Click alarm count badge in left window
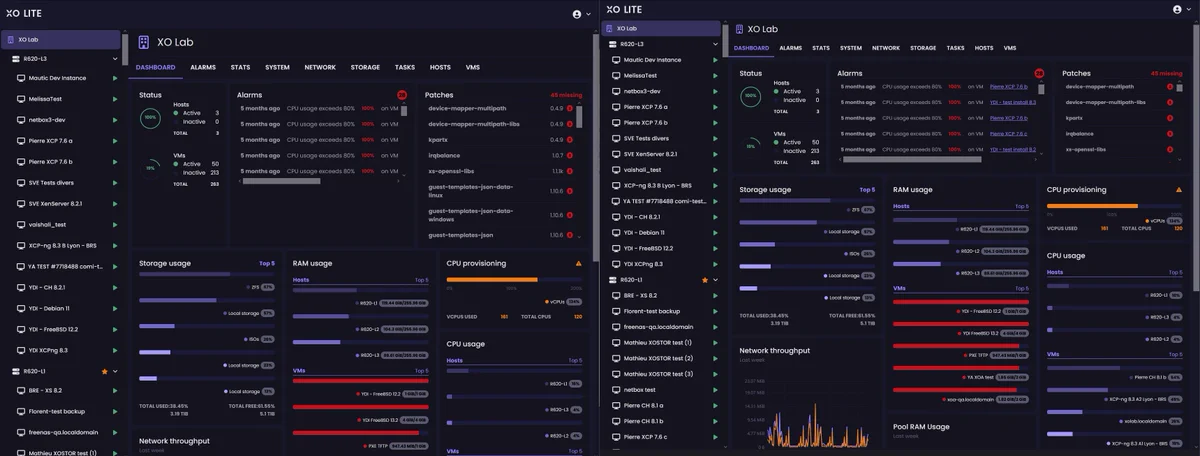1200x456 pixels. pos(402,94)
